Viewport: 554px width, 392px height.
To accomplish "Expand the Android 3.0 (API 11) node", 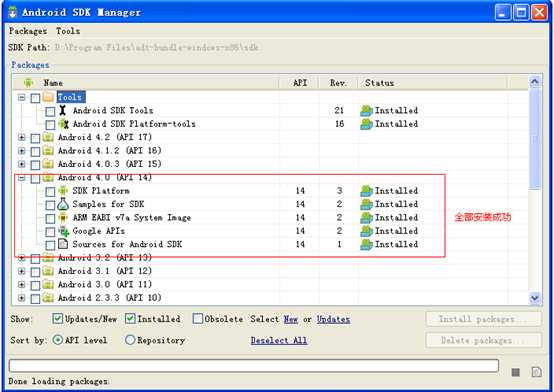I will (x=22, y=285).
